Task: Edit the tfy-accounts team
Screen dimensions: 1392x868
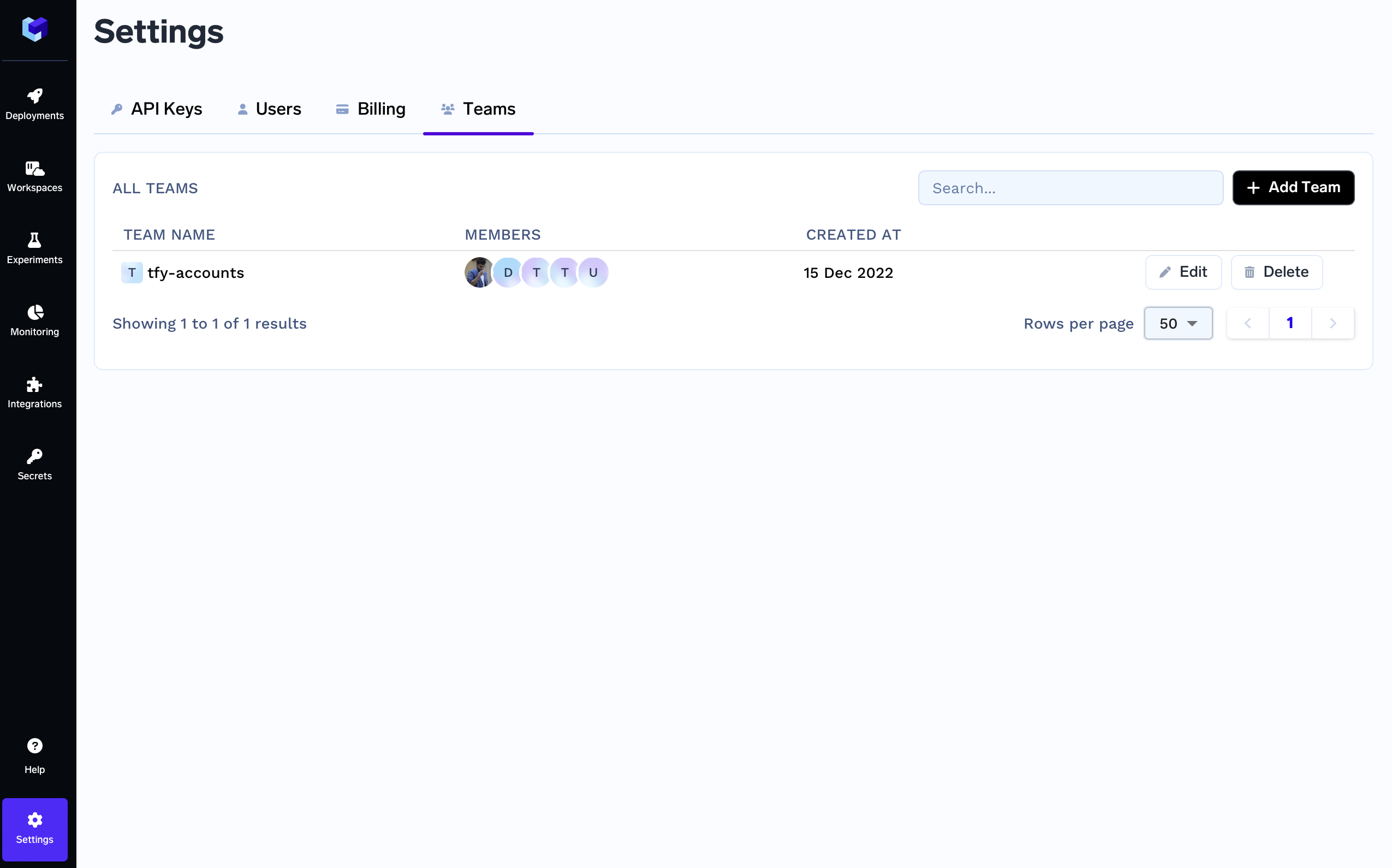Action: tap(1183, 272)
